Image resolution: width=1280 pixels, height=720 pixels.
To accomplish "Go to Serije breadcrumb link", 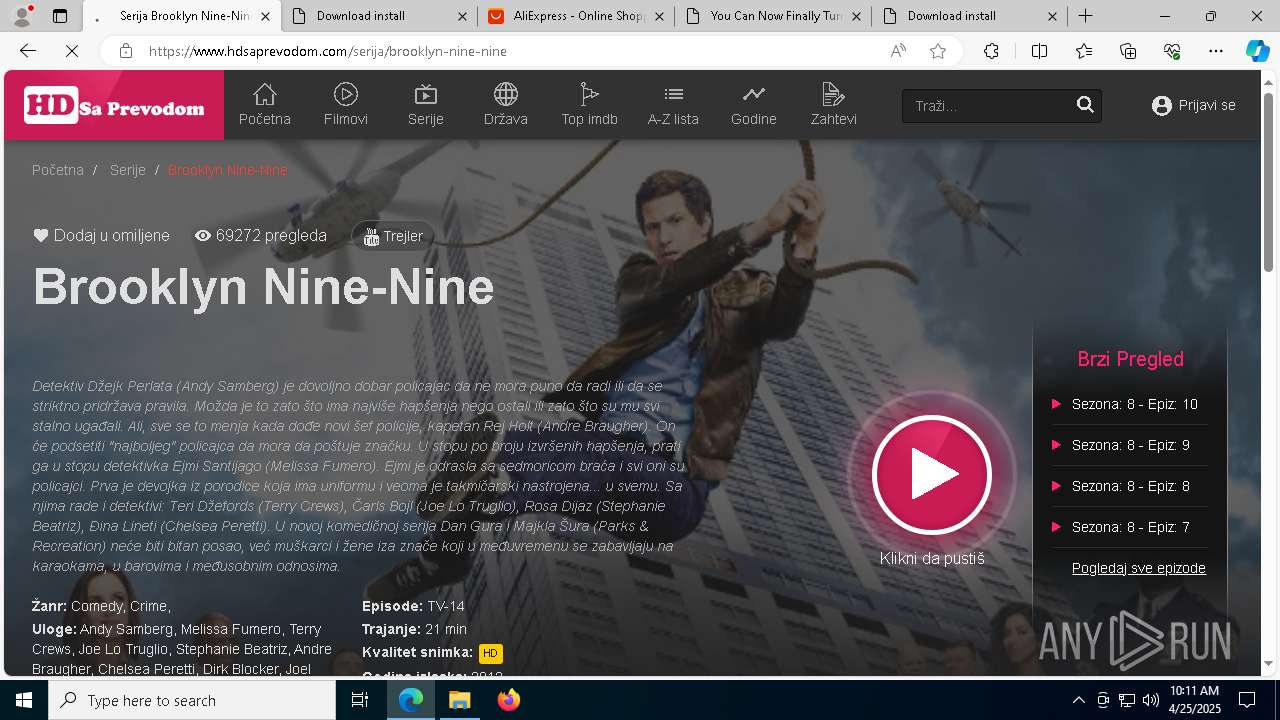I will click(x=128, y=170).
